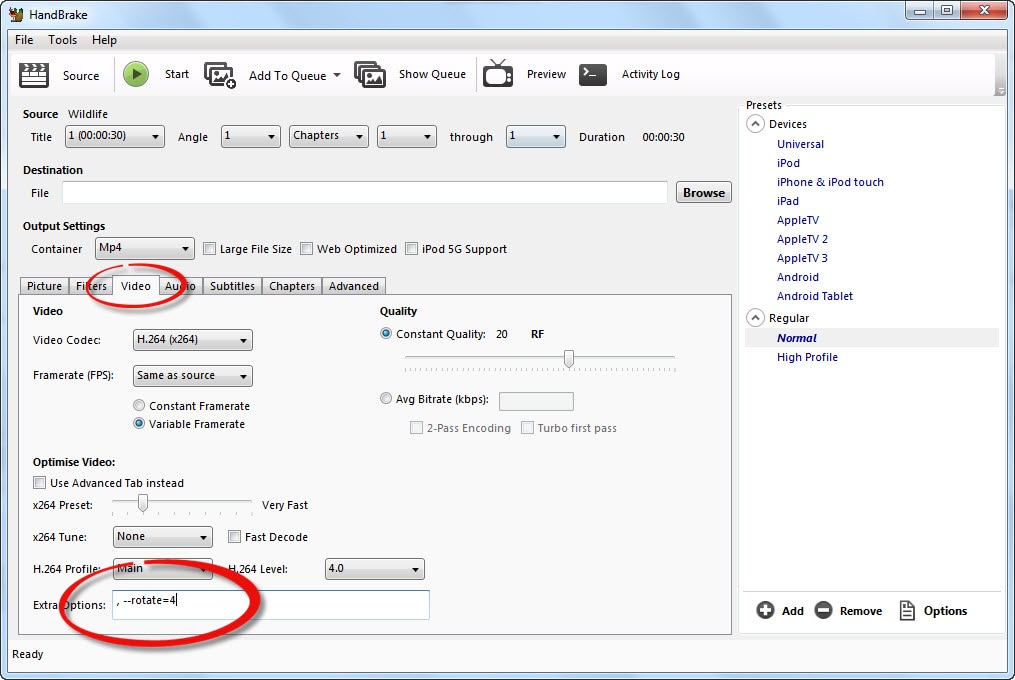Screen dimensions: 1015x680
Task: Select the Android preset
Action: click(798, 277)
